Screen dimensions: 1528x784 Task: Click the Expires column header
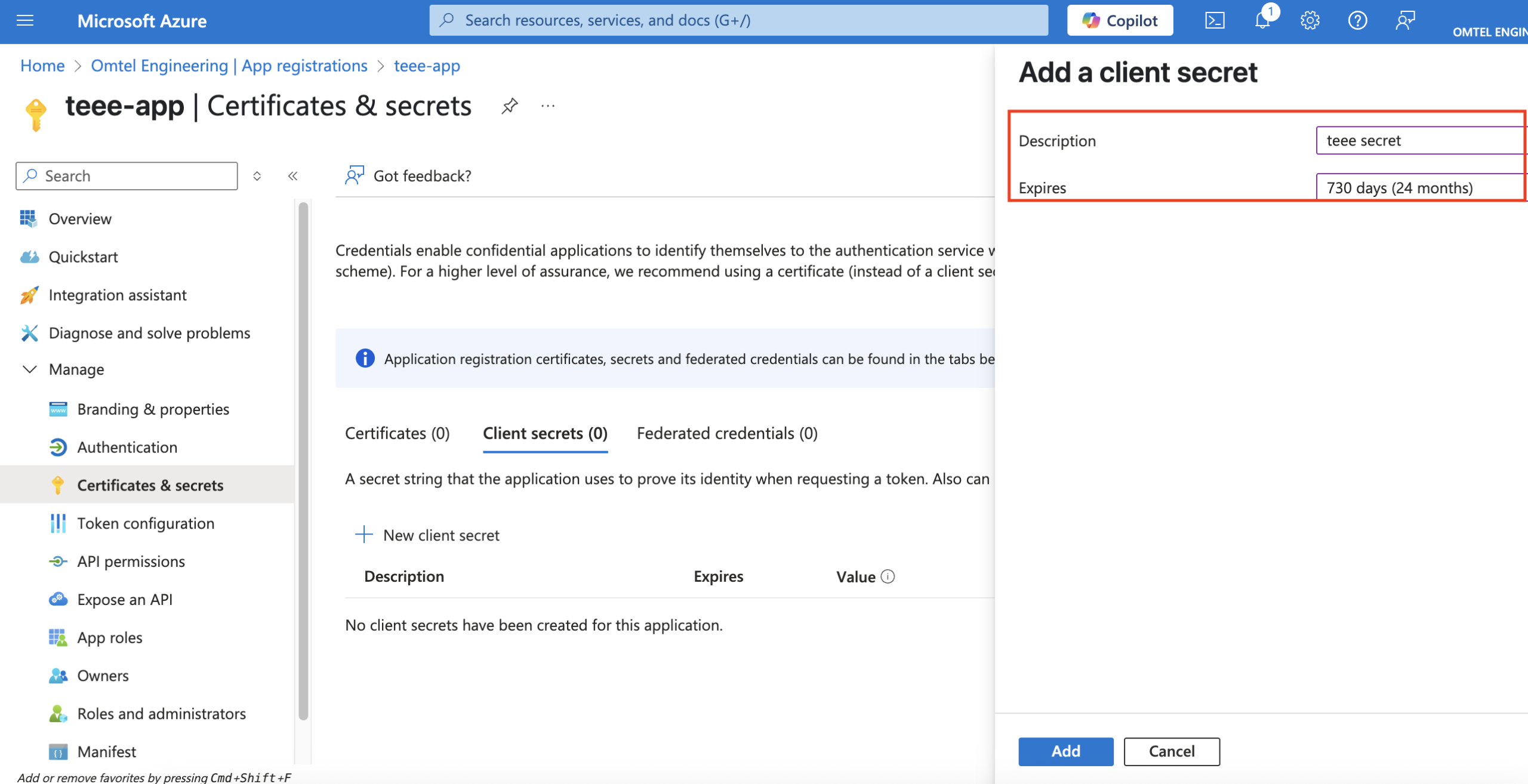tap(718, 576)
